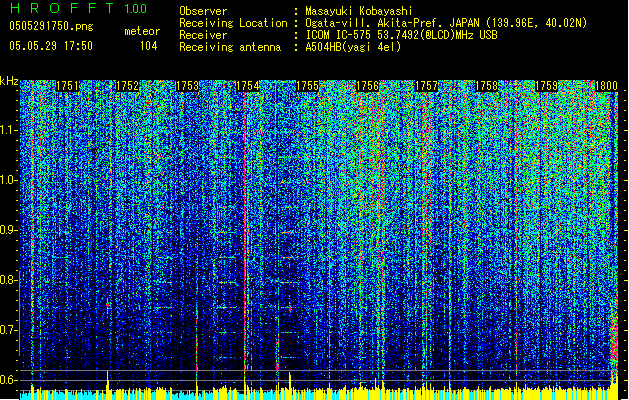Click the ICOM IC-575 receiver text
Viewport: 629px width, 400px height.
coord(401,35)
